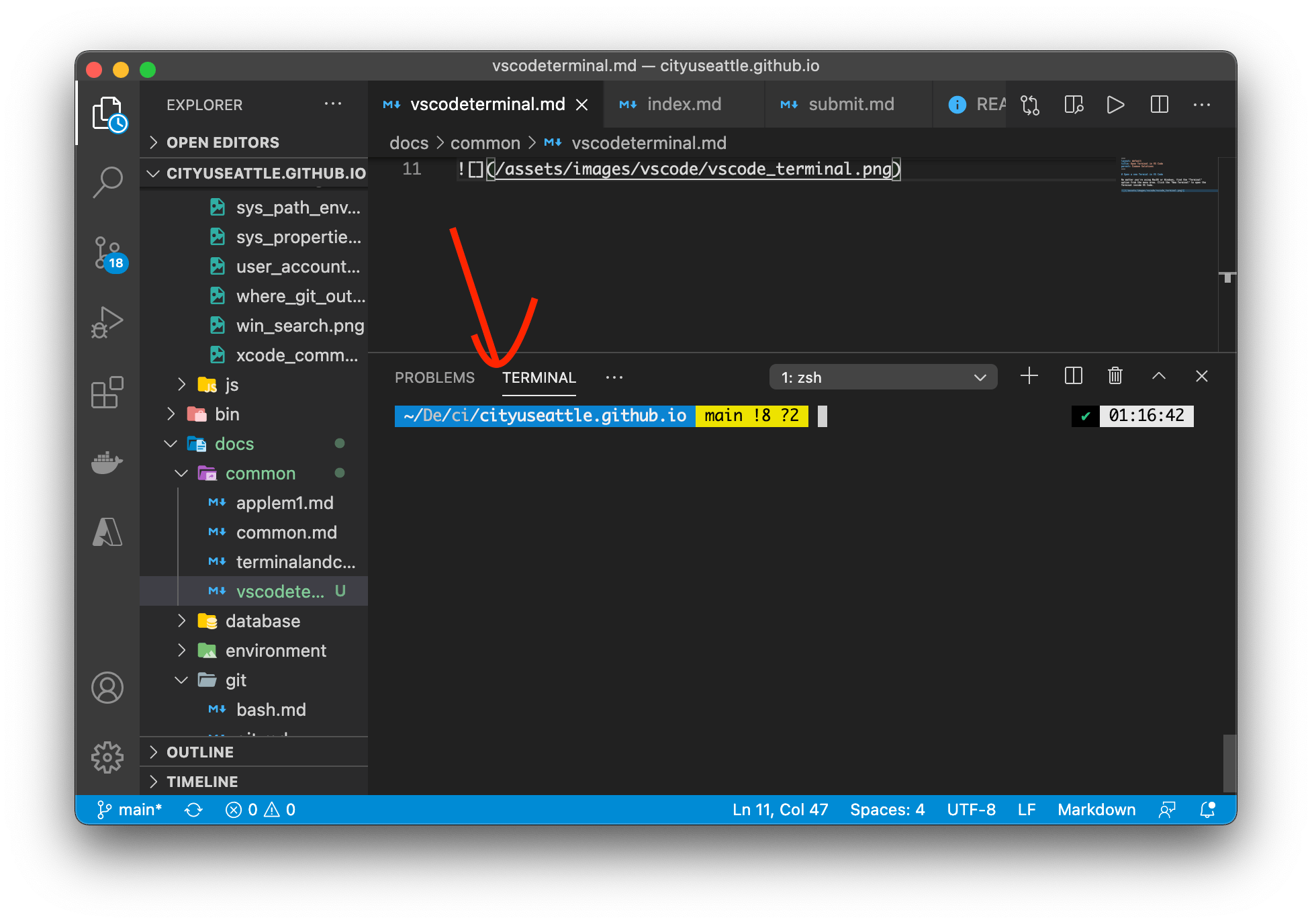1312x924 pixels.
Task: Add a new terminal with plus icon
Action: (1029, 376)
